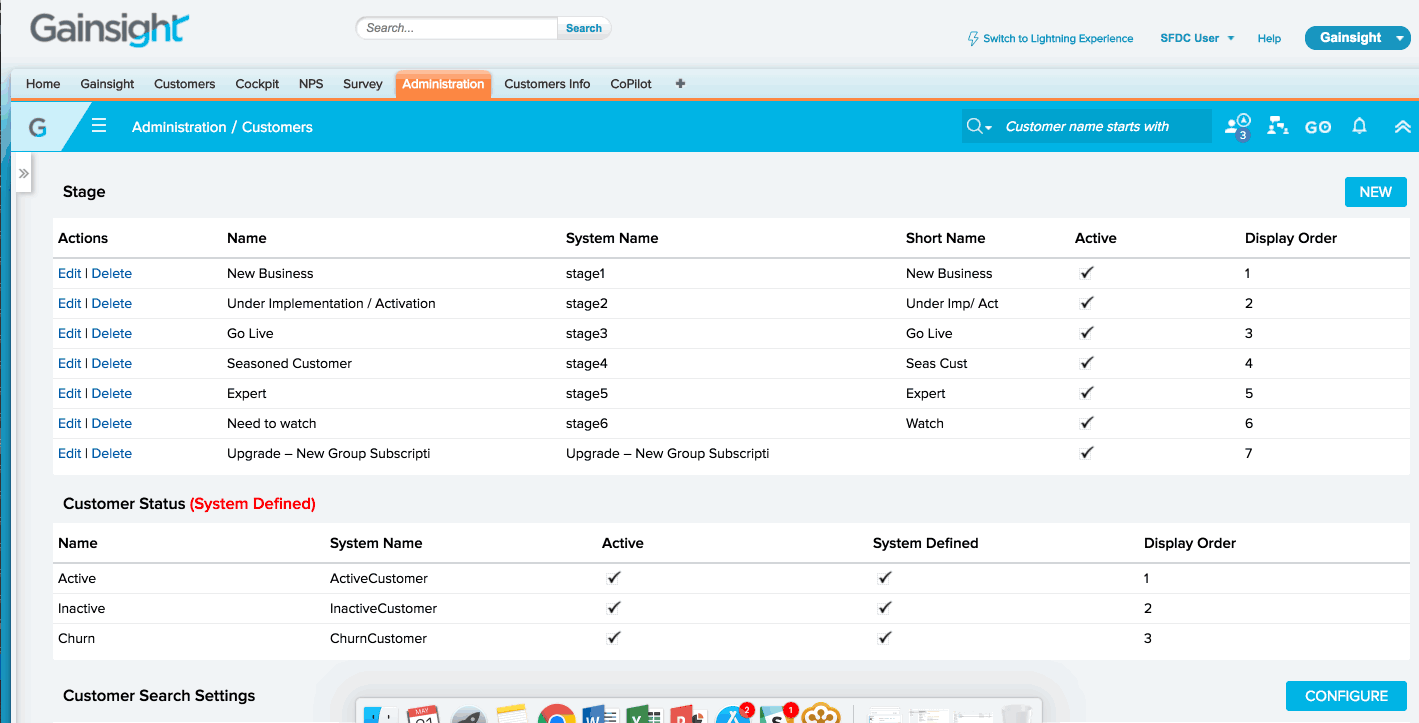
Task: Click the GO icon in the blue bar
Action: point(1318,127)
